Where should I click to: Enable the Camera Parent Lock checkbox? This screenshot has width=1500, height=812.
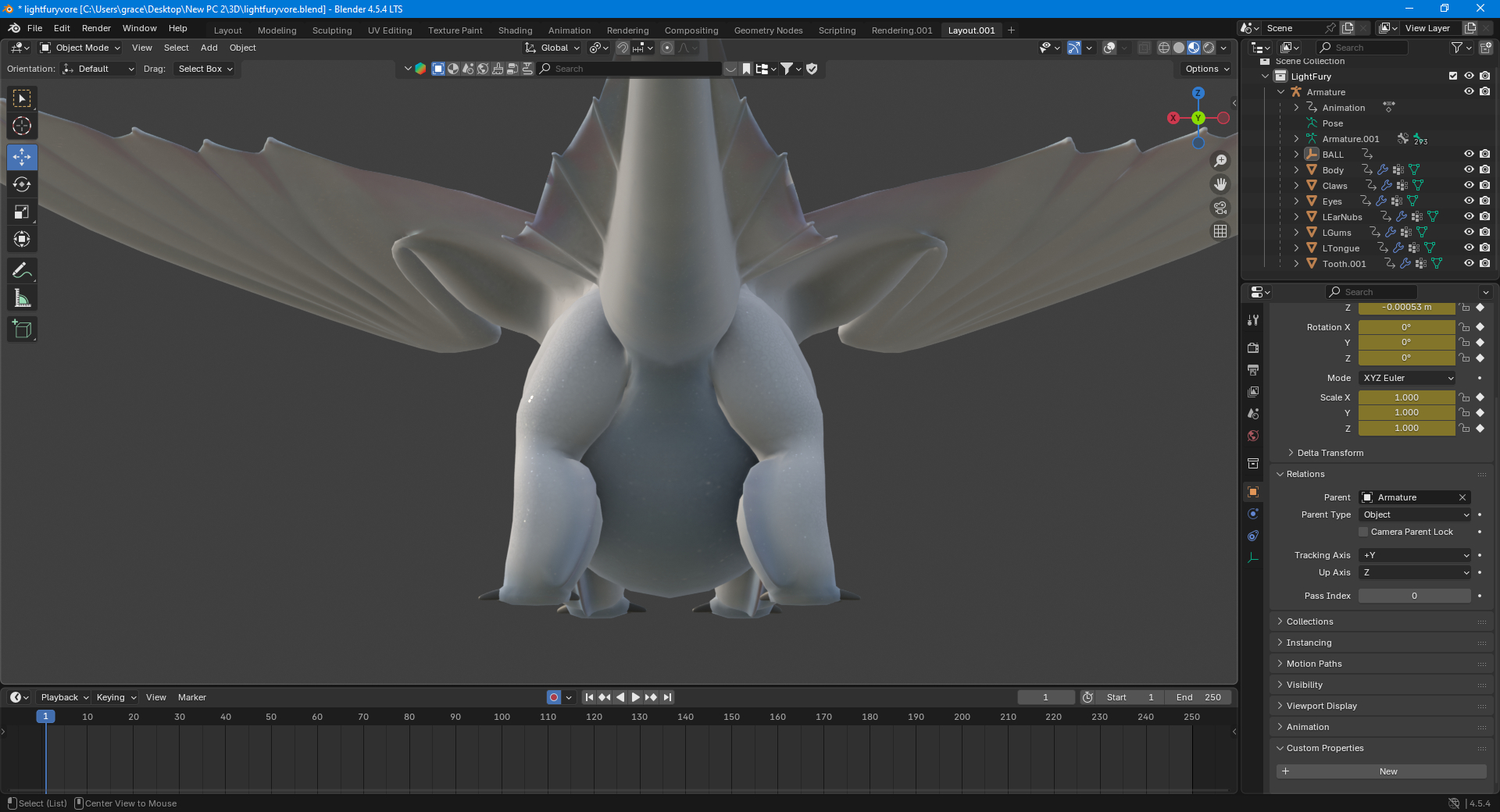[1364, 532]
